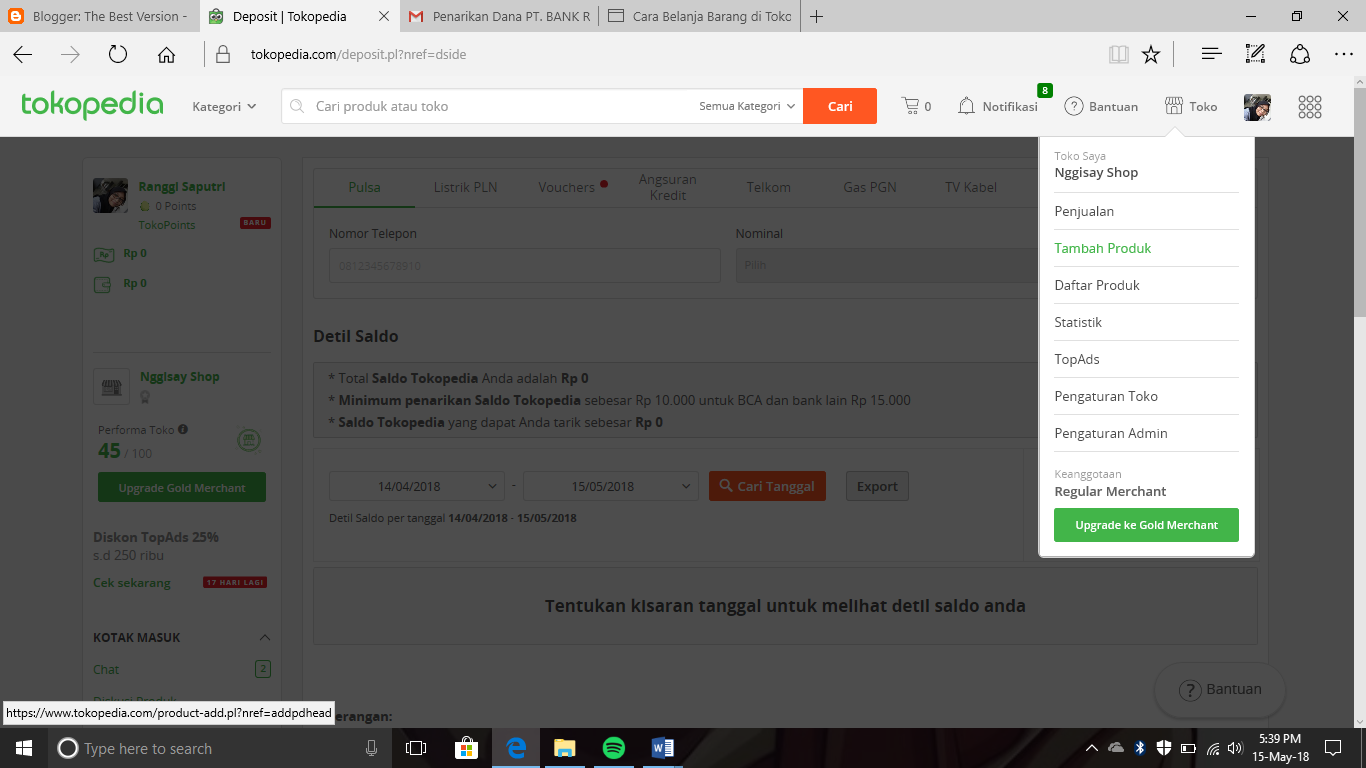Switch to the Pulsa tab

click(x=364, y=187)
